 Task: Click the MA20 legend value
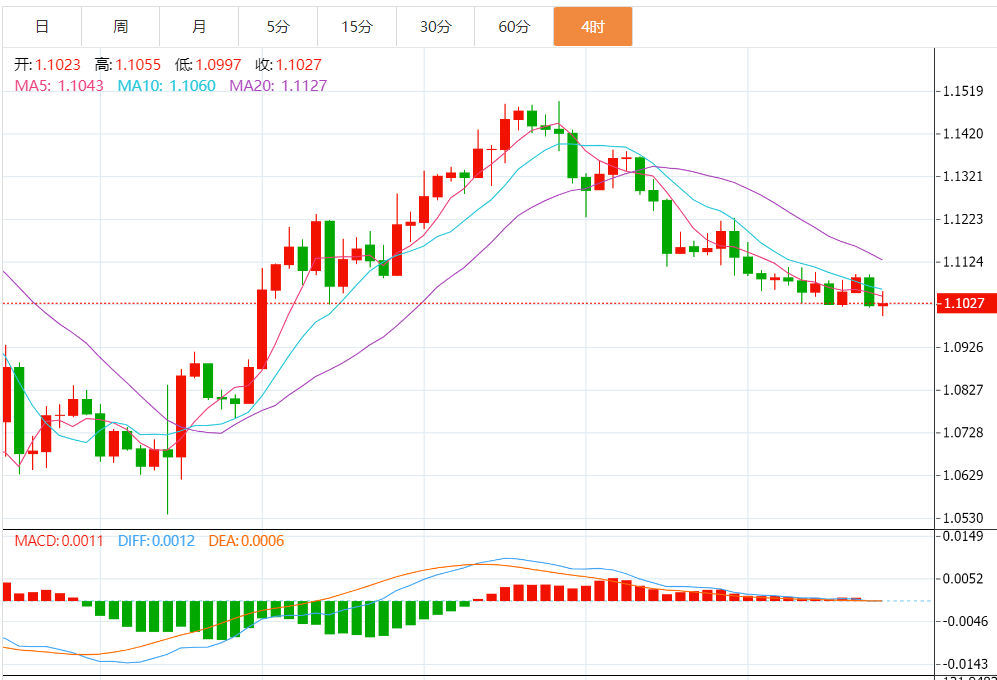(278, 86)
